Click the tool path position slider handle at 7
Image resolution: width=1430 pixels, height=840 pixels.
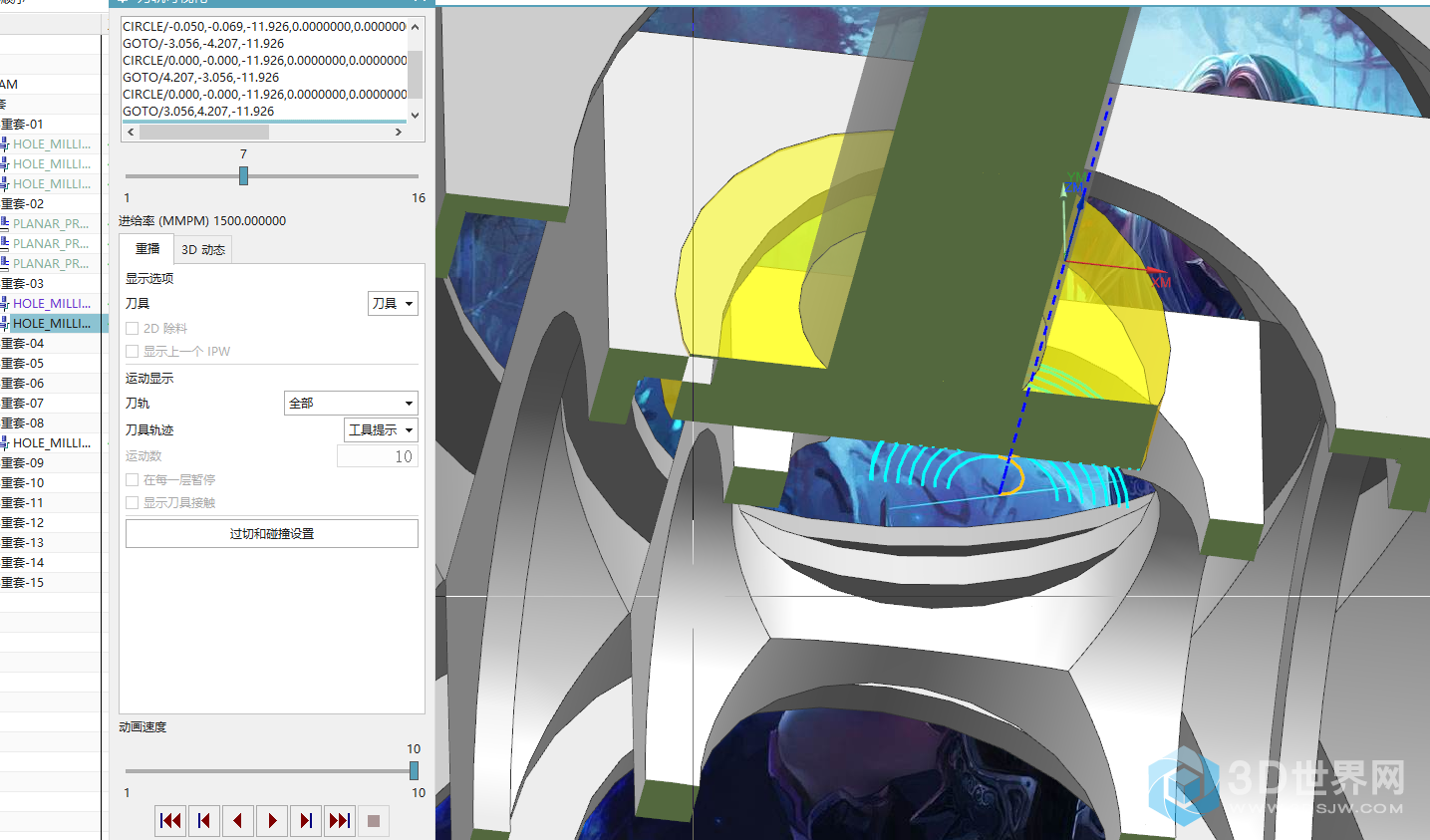click(x=243, y=176)
